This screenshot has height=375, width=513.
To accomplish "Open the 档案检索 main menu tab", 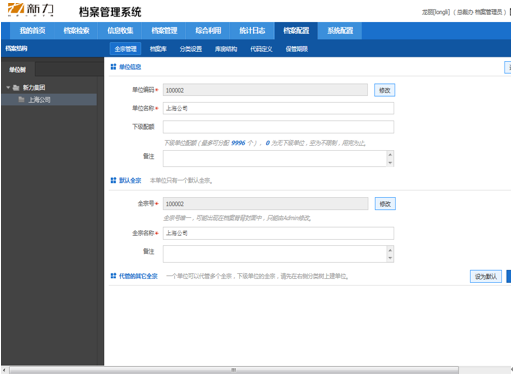I will (x=76, y=31).
